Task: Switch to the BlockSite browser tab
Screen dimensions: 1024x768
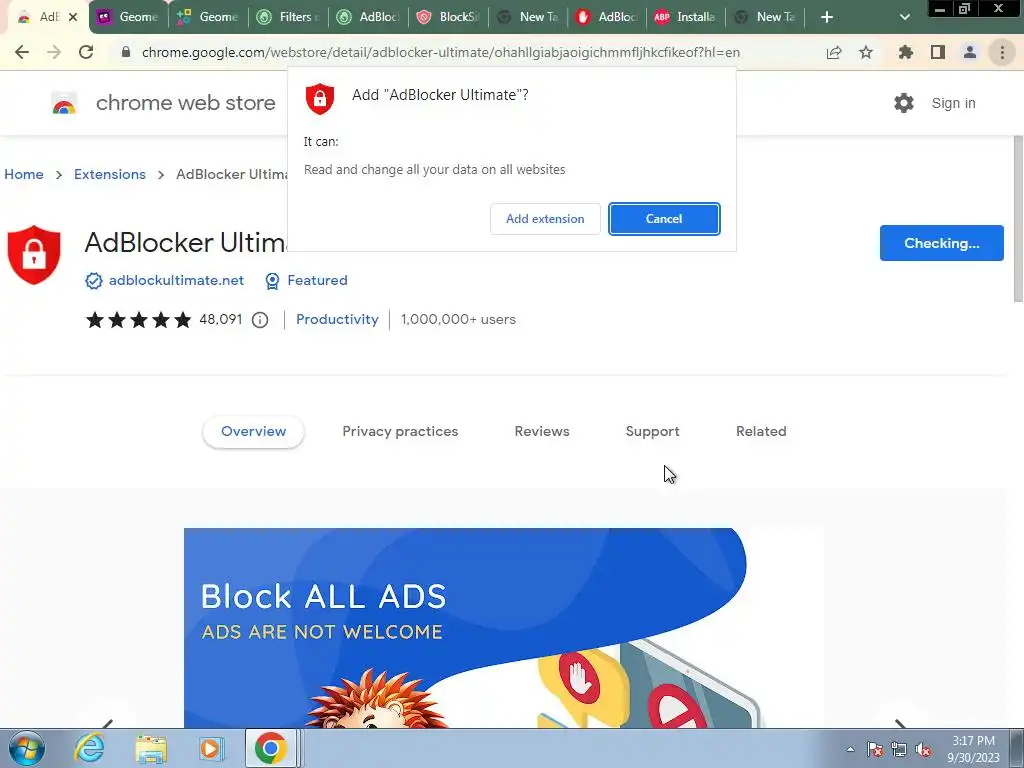Action: pos(449,17)
